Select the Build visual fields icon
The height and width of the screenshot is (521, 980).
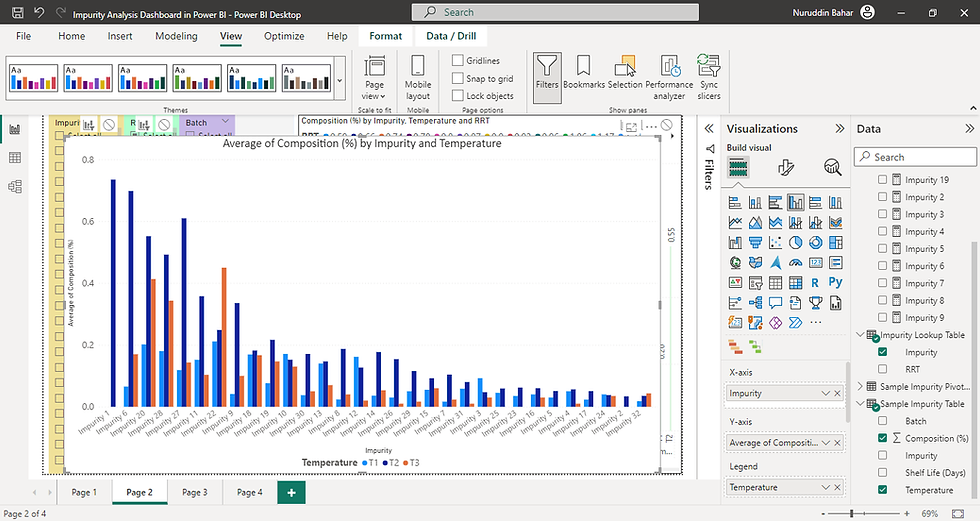(x=738, y=167)
